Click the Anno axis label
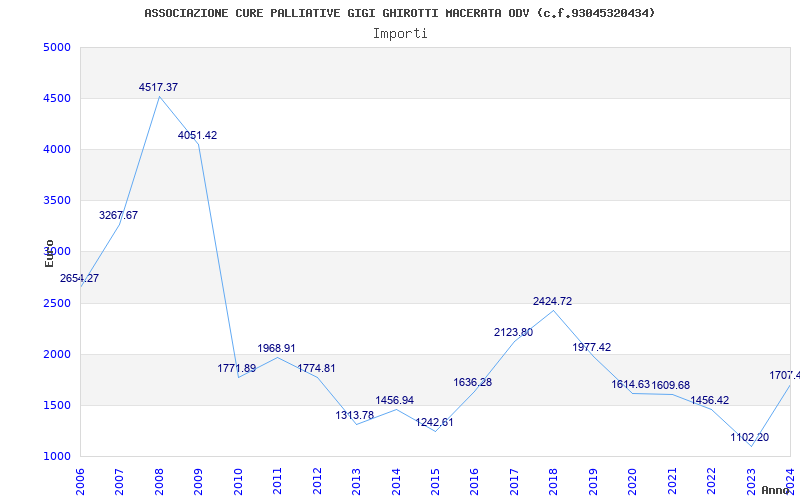This screenshot has height=500, width=800. pos(776,490)
